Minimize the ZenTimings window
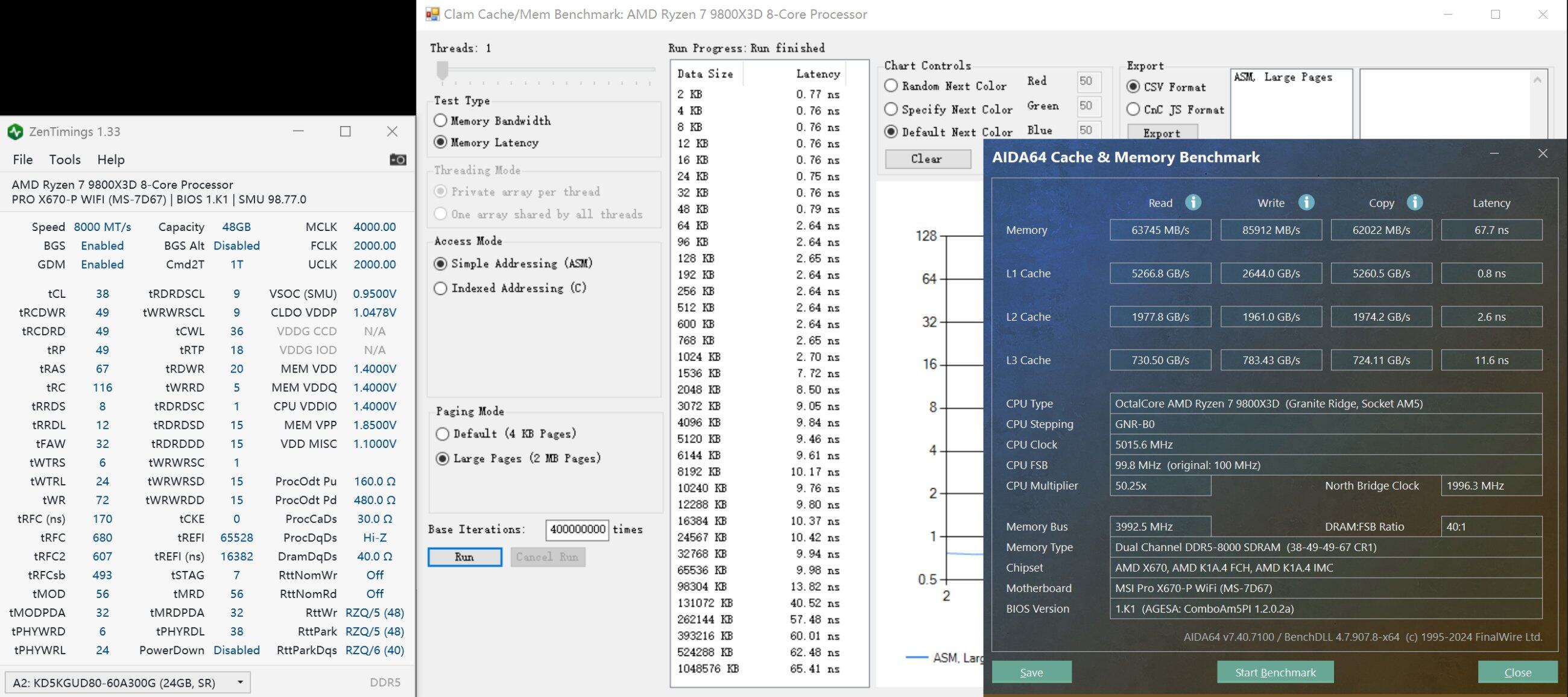This screenshot has width=1568, height=697. pyautogui.click(x=299, y=131)
